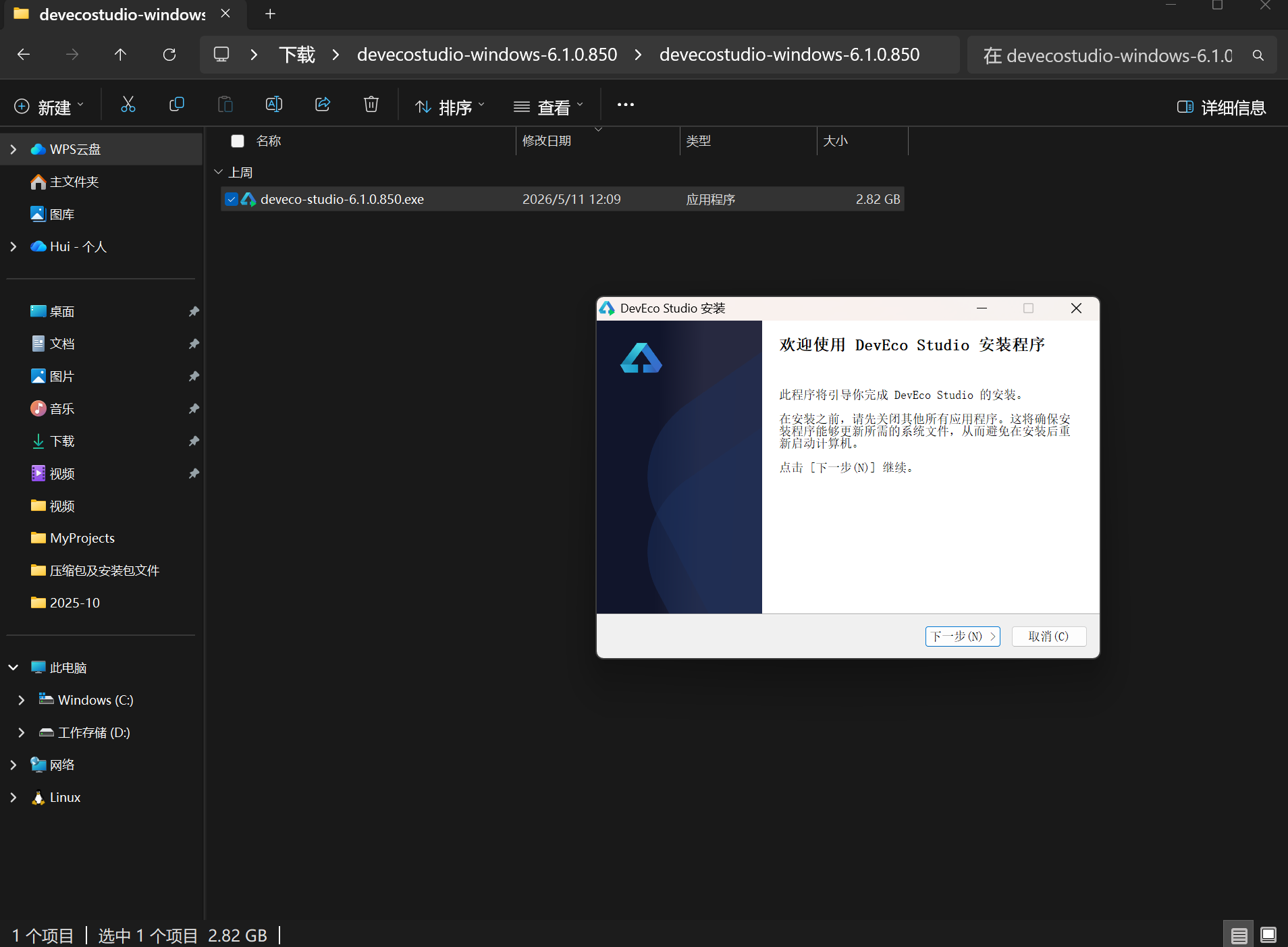Open the 排序 sort dropdown
This screenshot has width=1288, height=947.
(x=450, y=107)
